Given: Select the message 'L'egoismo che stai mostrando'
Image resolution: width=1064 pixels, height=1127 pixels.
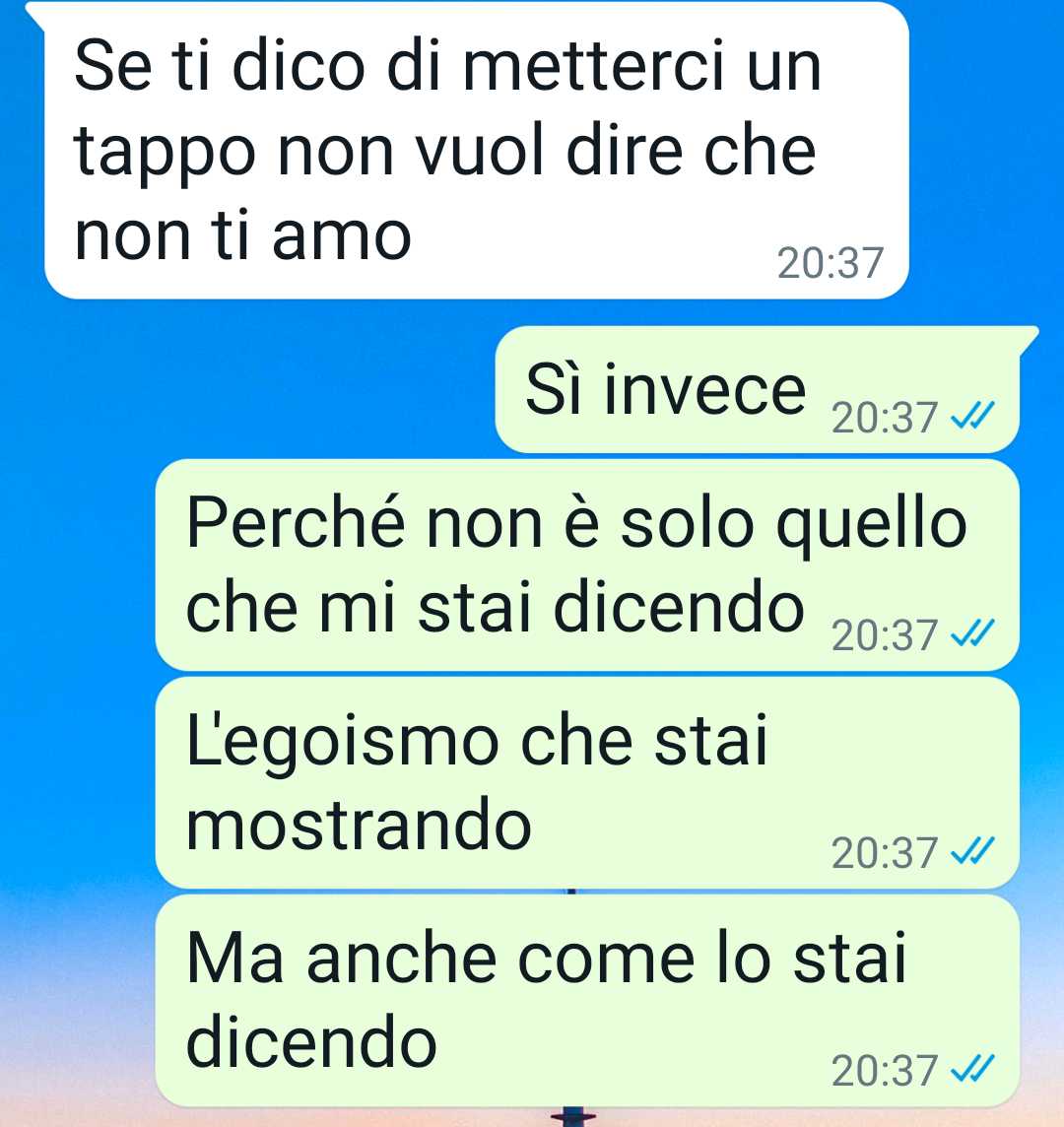Looking at the screenshot, I should (587, 783).
